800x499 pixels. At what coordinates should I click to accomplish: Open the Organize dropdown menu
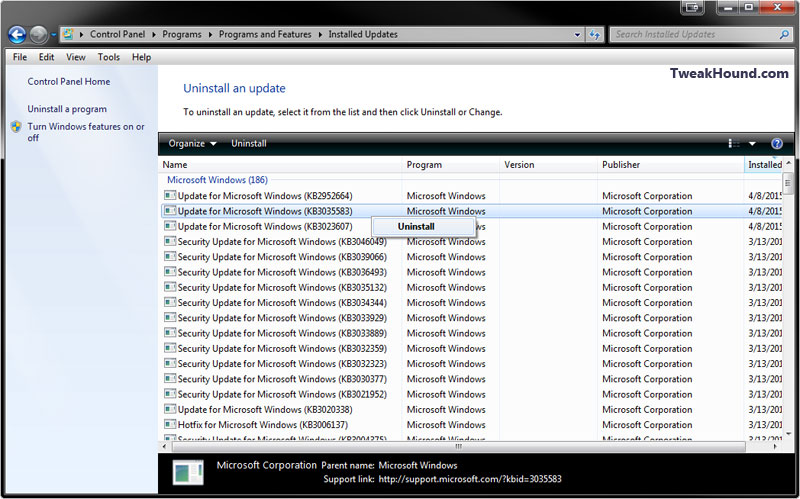(192, 143)
